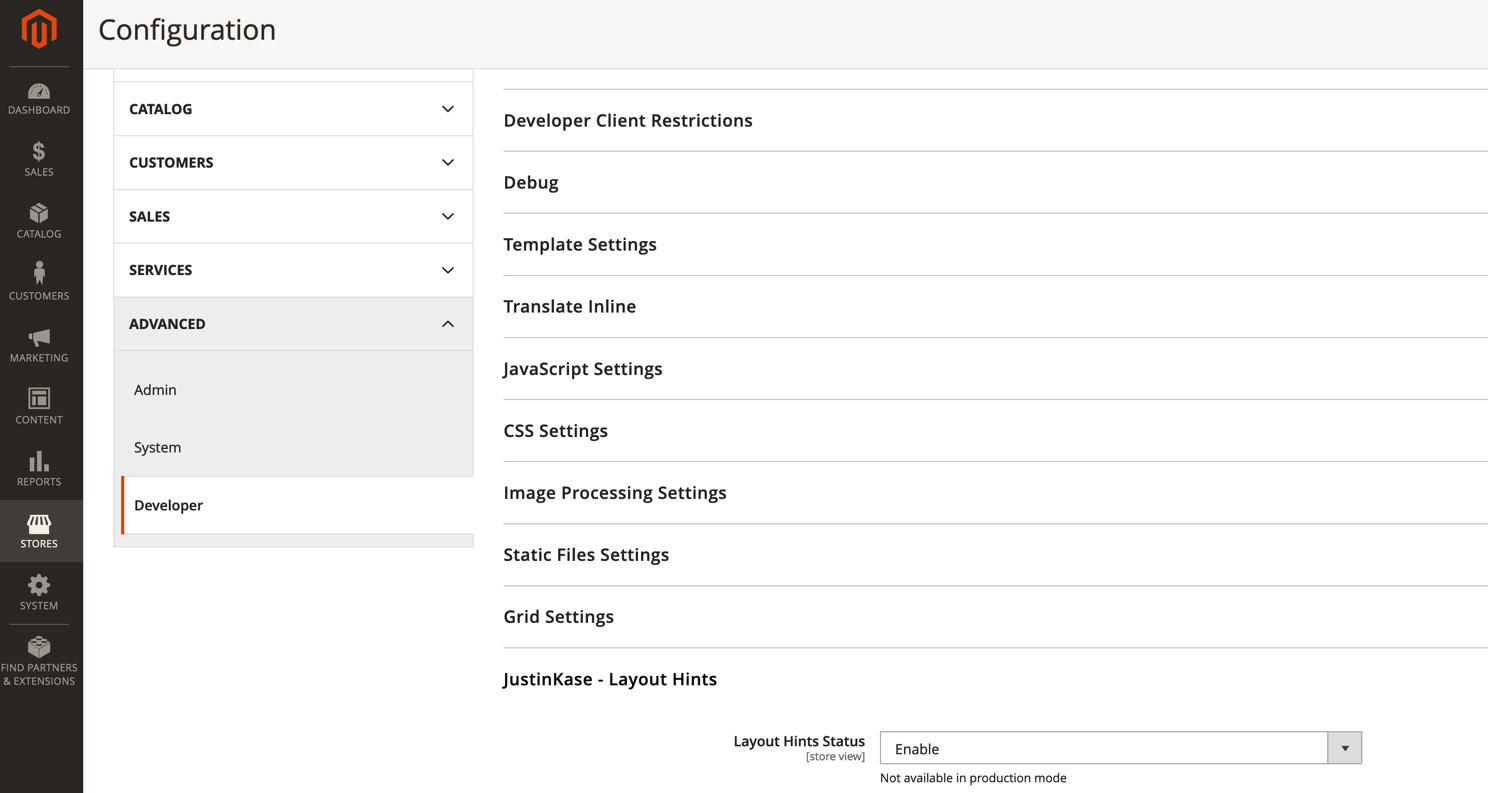Viewport: 1488px width, 793px height.
Task: Open the Template Settings group
Action: pos(580,245)
